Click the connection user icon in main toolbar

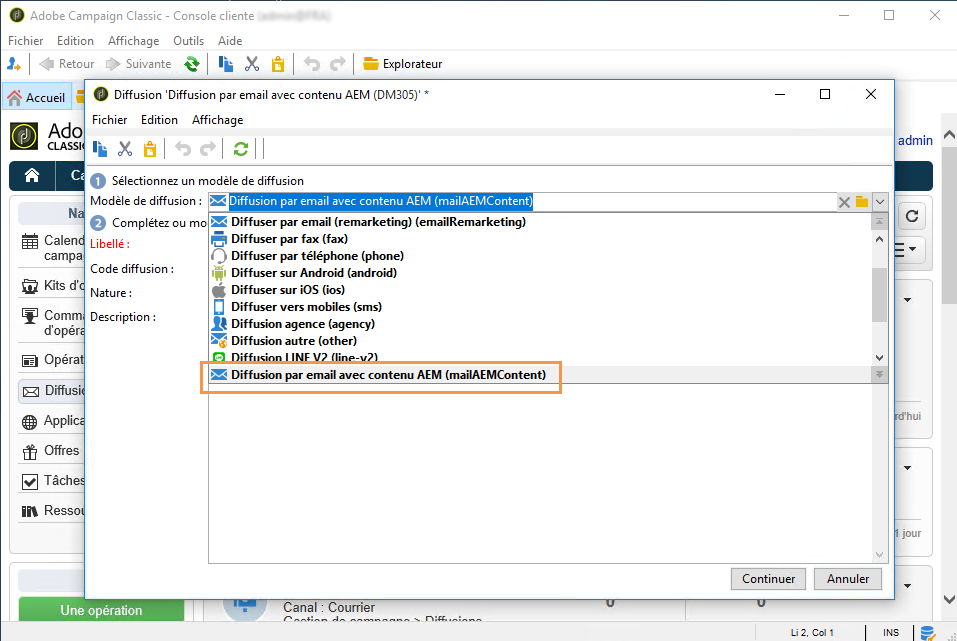coord(13,64)
